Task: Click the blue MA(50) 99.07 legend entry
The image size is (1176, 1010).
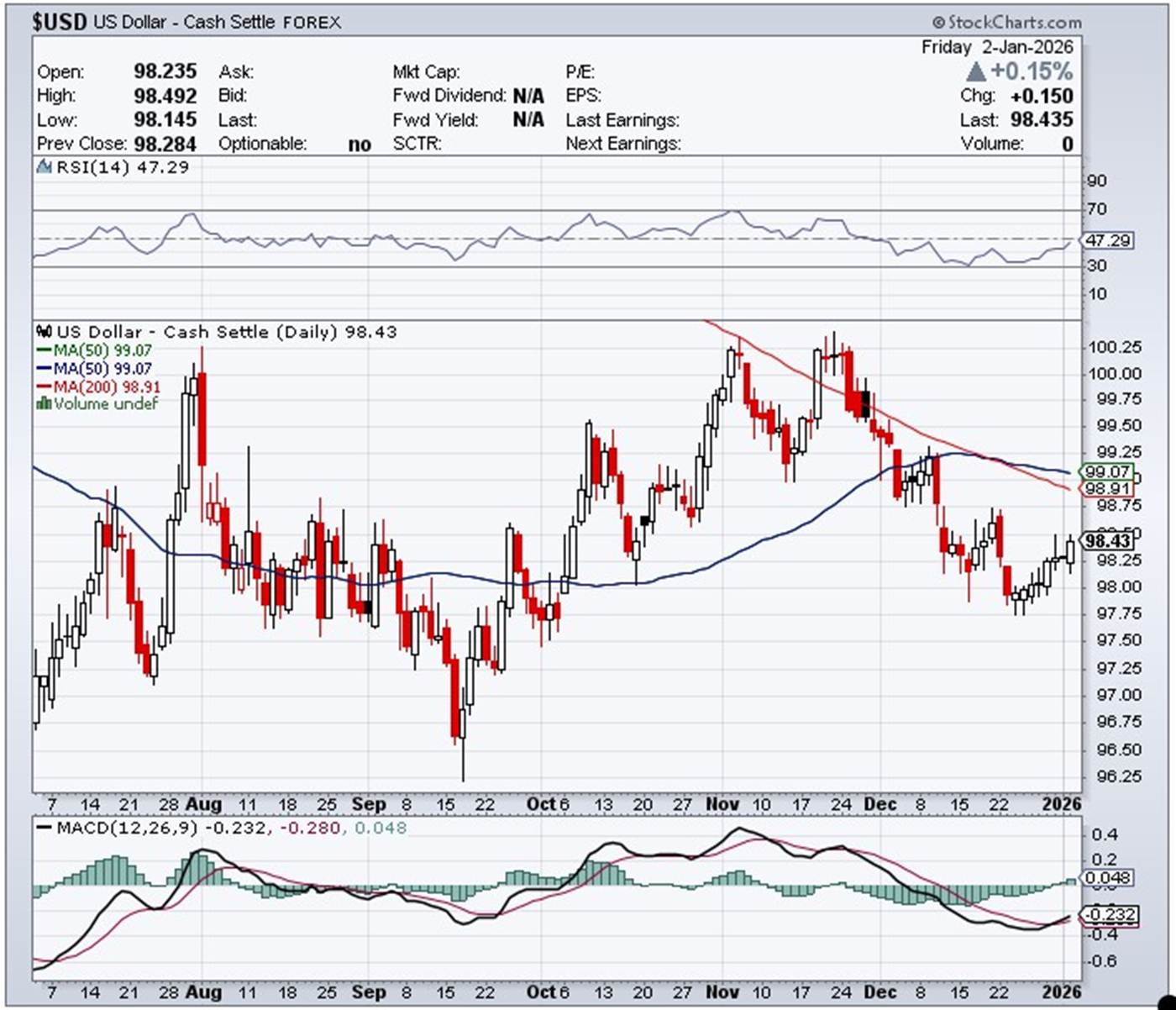Action: [x=102, y=369]
